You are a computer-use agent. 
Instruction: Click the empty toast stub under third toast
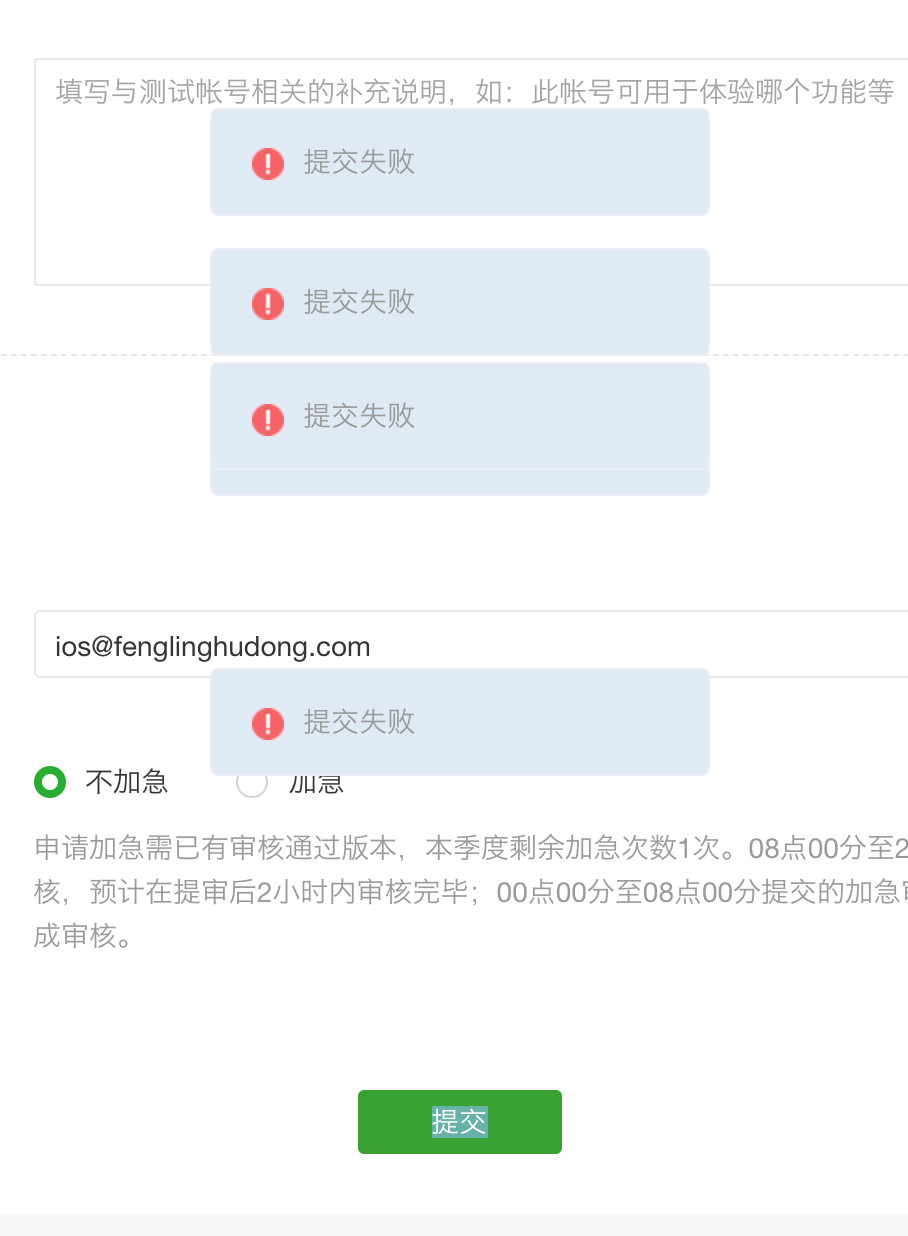[460, 482]
